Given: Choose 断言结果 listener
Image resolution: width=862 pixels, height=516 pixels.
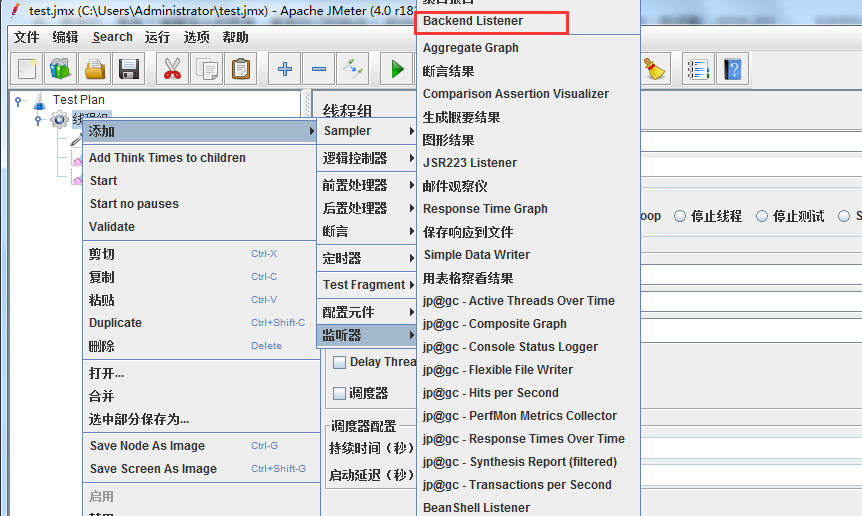Looking at the screenshot, I should (528, 71).
